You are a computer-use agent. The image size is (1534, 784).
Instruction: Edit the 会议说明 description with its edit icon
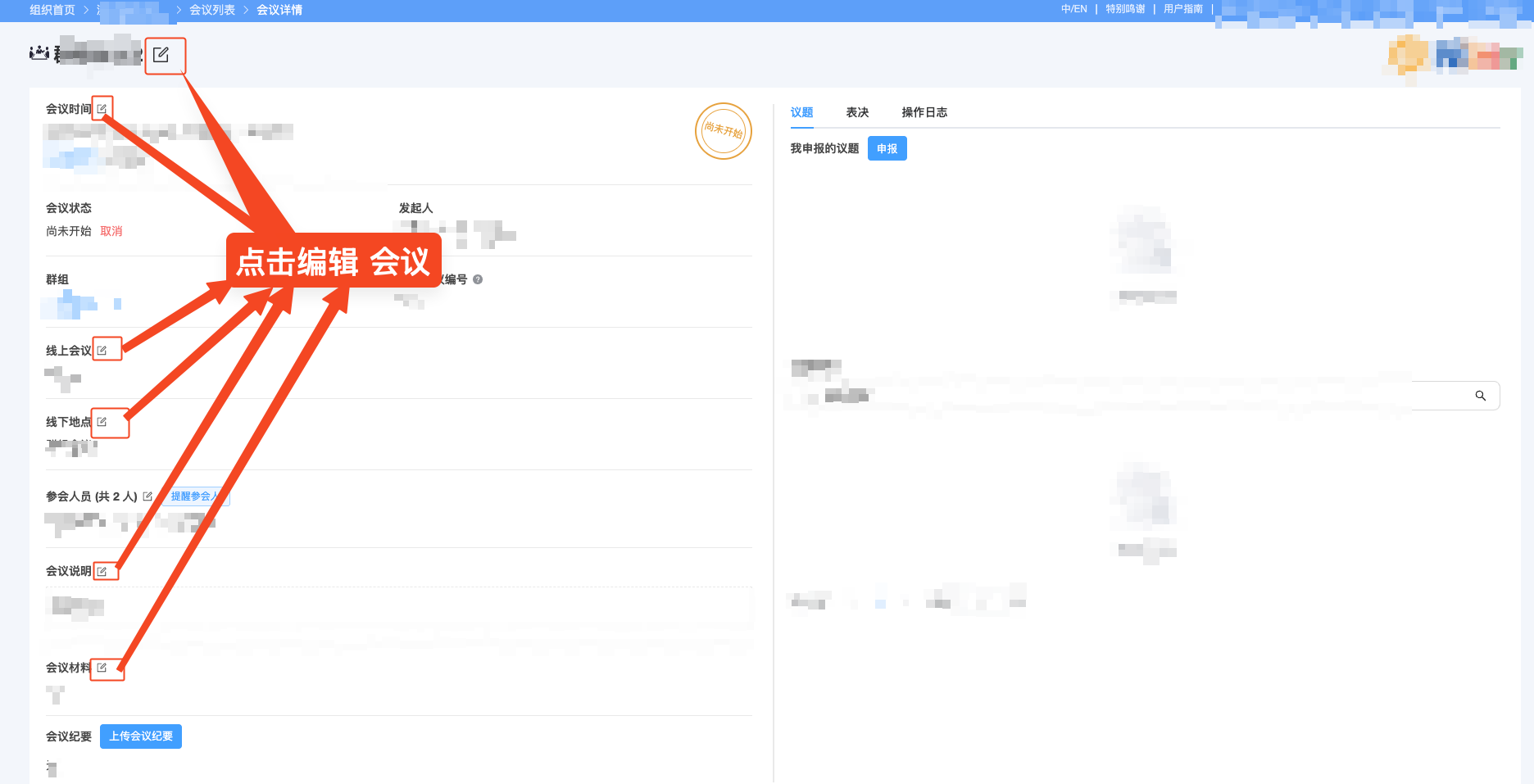click(x=105, y=571)
